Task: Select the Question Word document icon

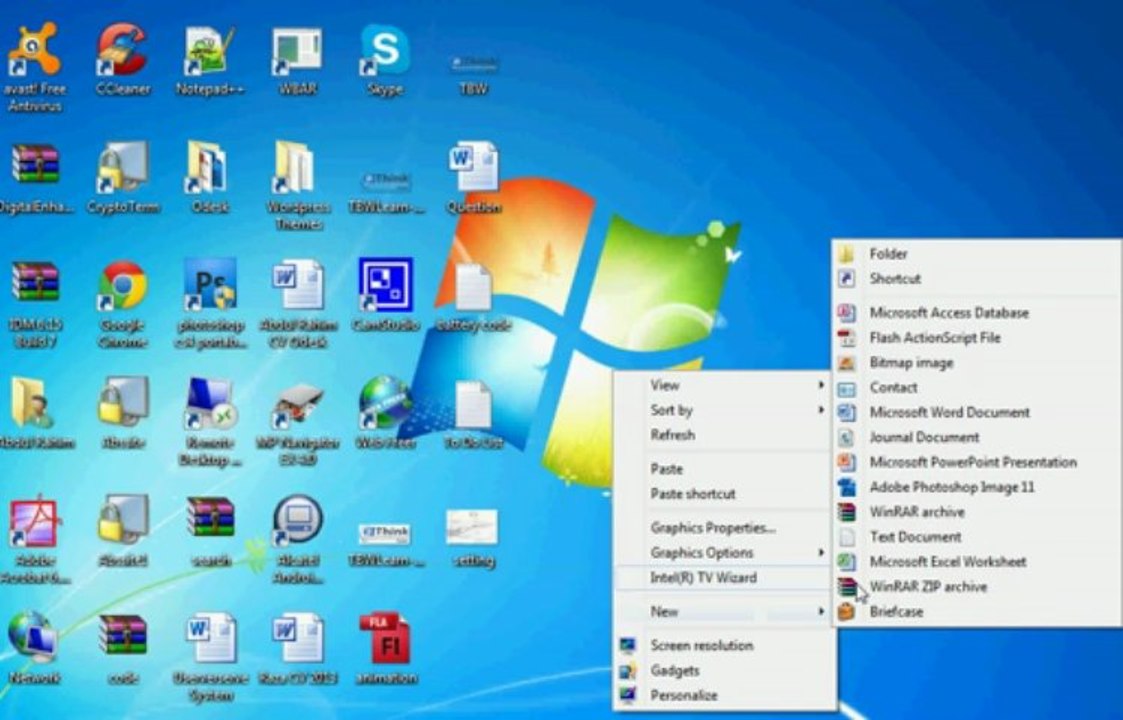Action: tap(473, 178)
